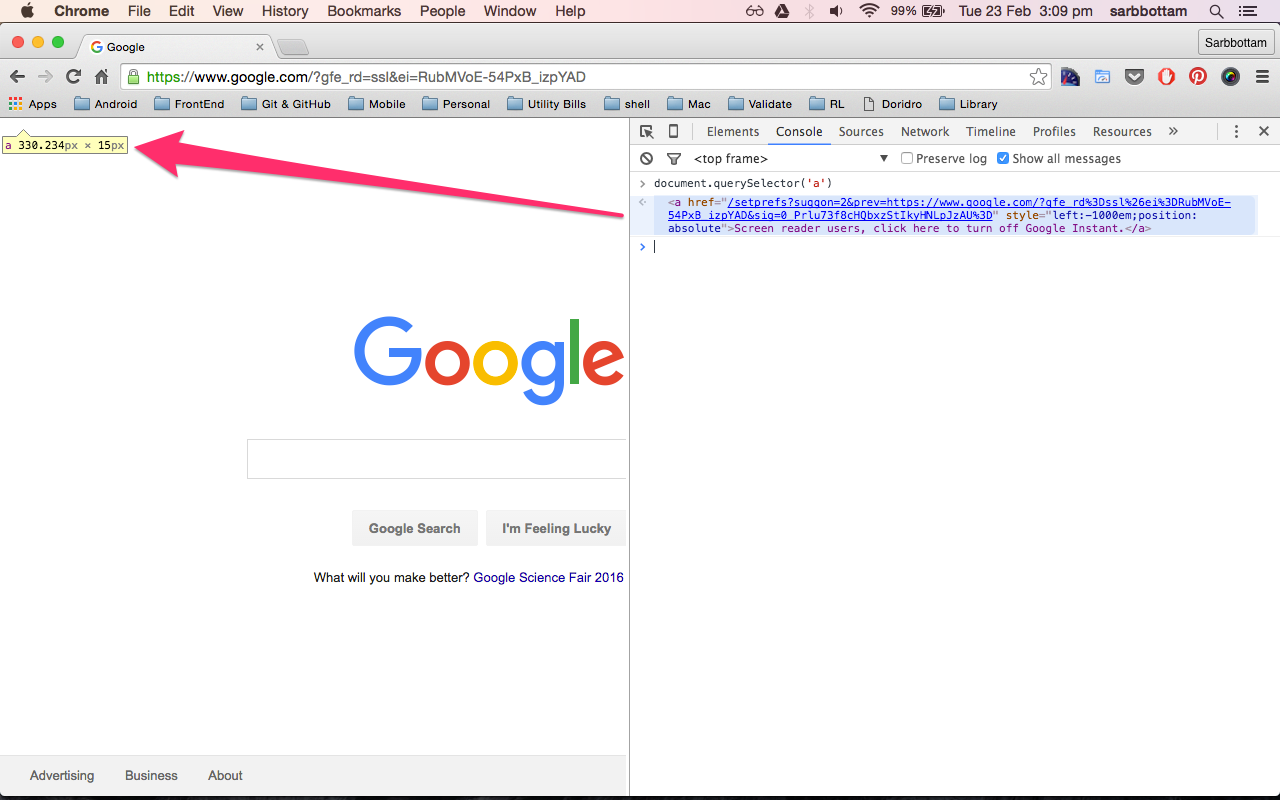Open the Library bookmarks folder
Screen dimensions: 1280x800
click(968, 104)
